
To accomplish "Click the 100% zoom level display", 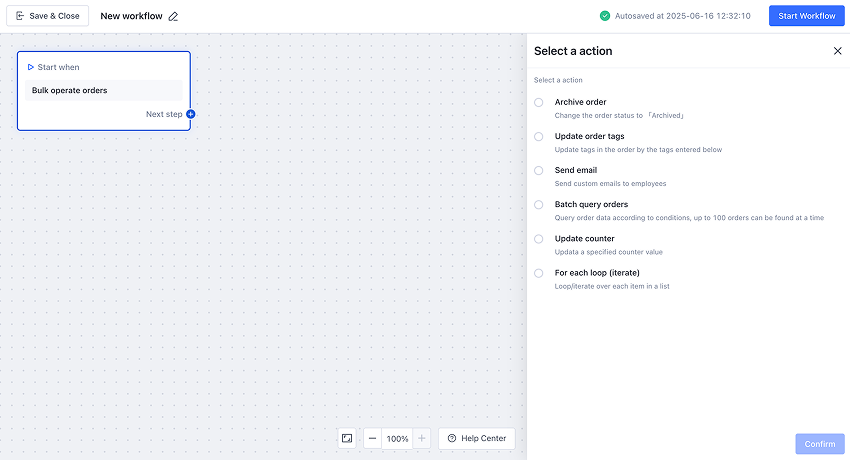I will tap(397, 438).
